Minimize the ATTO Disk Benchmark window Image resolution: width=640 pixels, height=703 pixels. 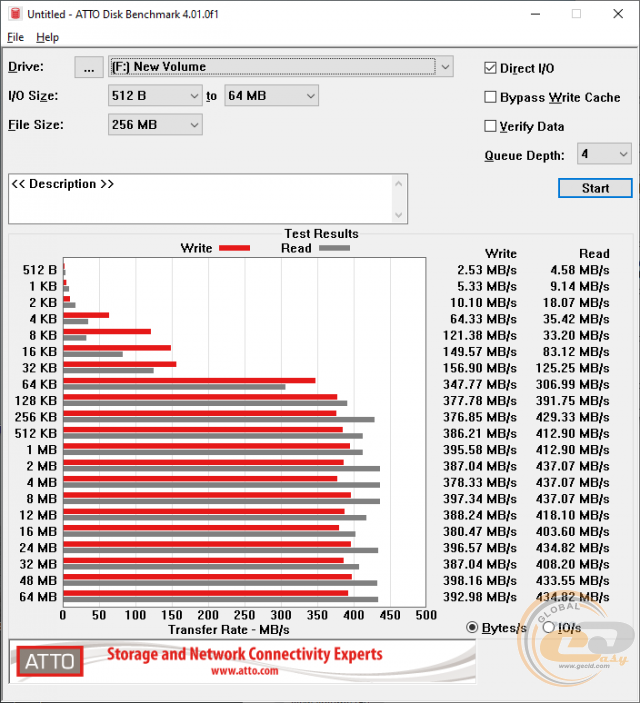[x=535, y=14]
